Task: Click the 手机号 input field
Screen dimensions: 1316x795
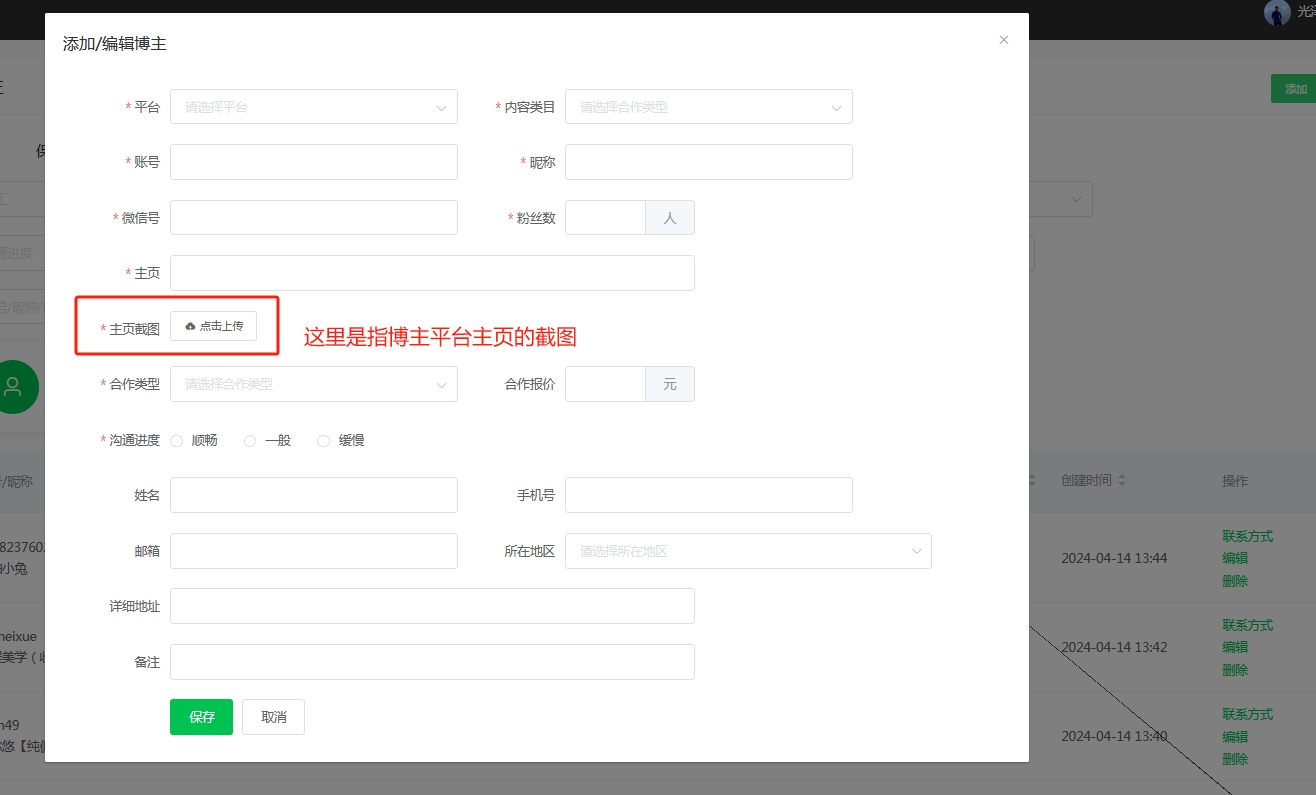Action: coord(708,495)
